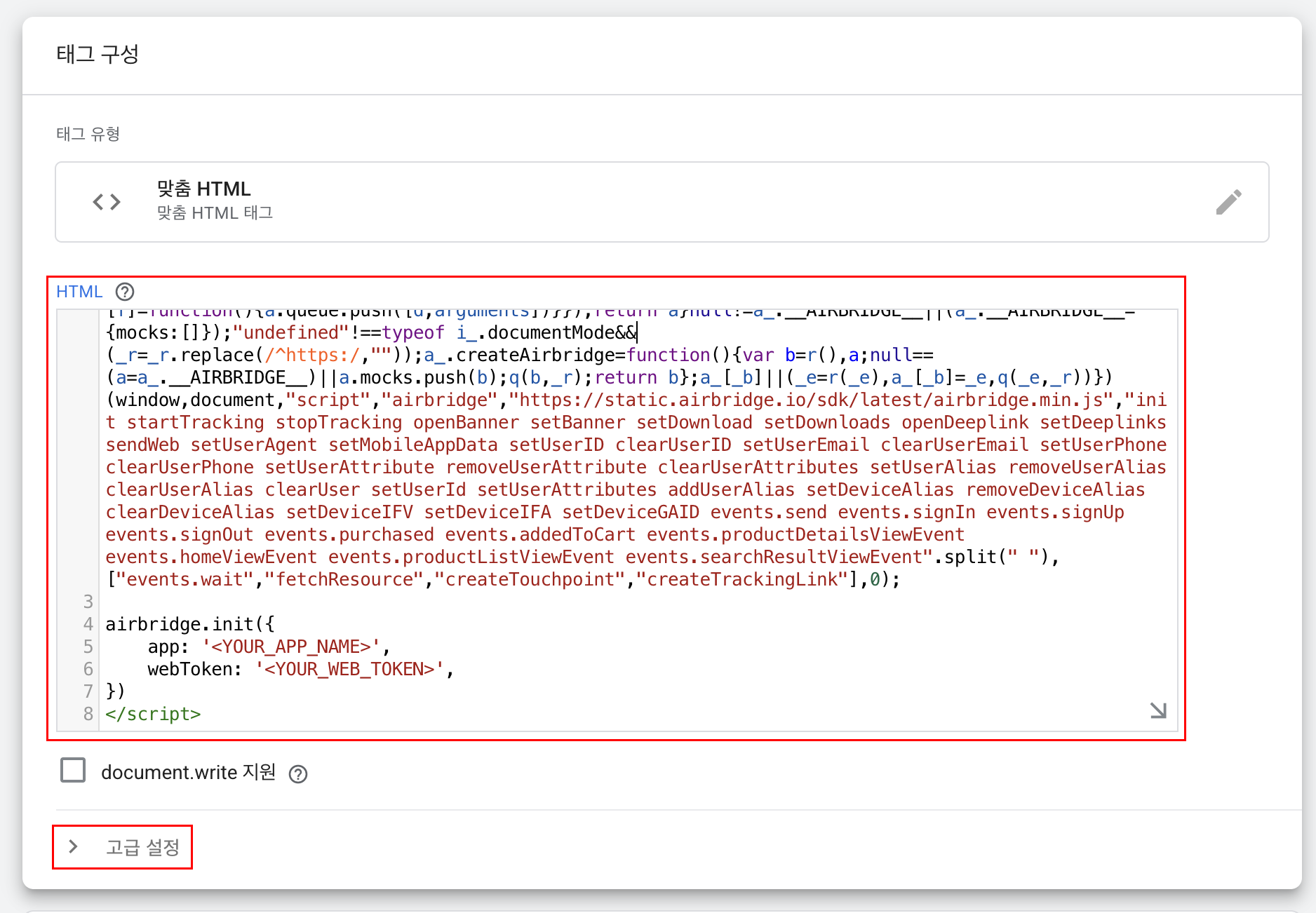The height and width of the screenshot is (913, 1316).
Task: Click the custom HTML code brackets icon
Action: 107,202
